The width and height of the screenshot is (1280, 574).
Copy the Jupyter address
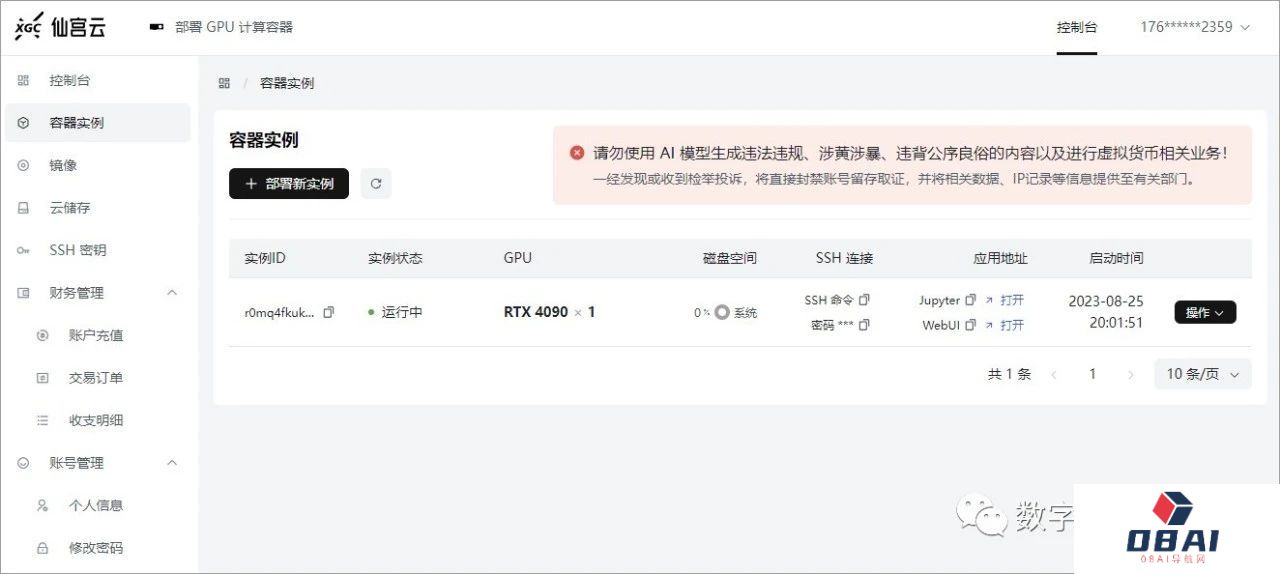[x=971, y=300]
